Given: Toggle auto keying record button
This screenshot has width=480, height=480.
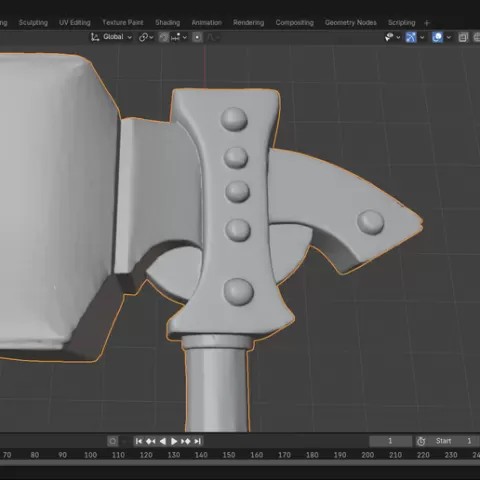Looking at the screenshot, I should [113, 441].
